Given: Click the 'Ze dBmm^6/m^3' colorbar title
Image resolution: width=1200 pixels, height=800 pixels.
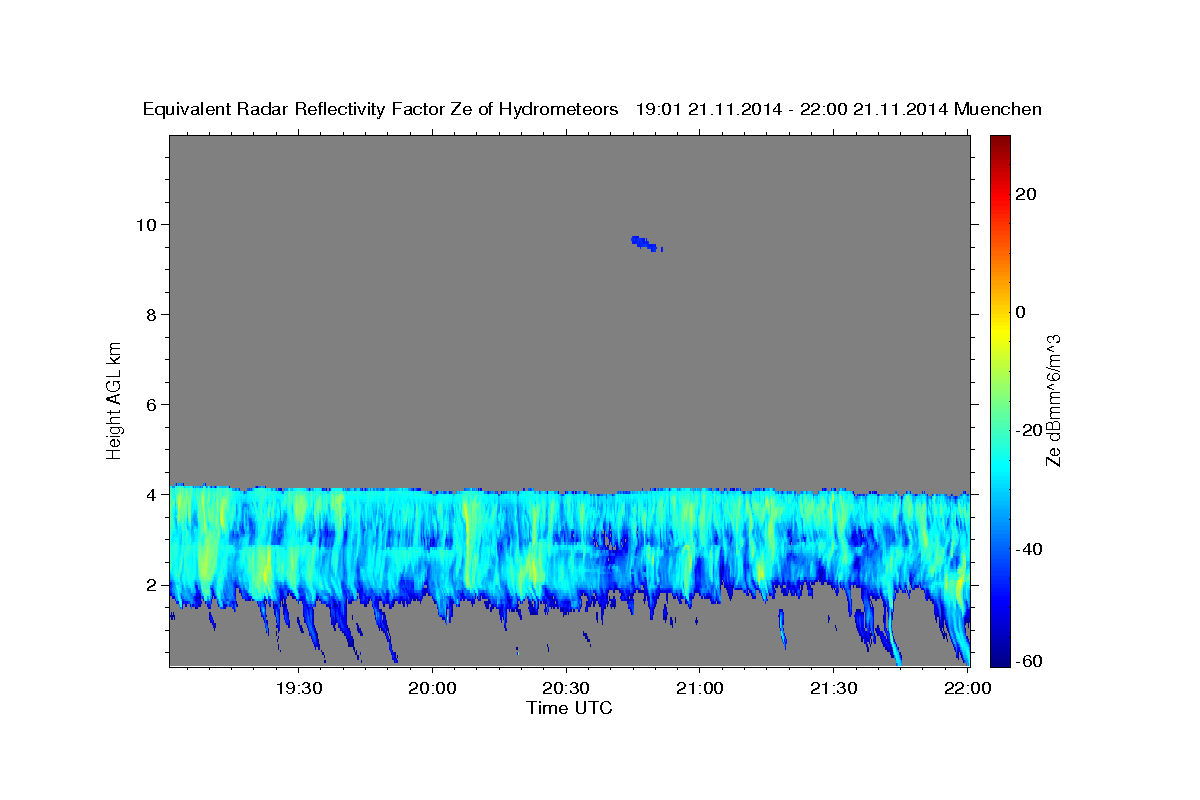Looking at the screenshot, I should coord(1053,400).
